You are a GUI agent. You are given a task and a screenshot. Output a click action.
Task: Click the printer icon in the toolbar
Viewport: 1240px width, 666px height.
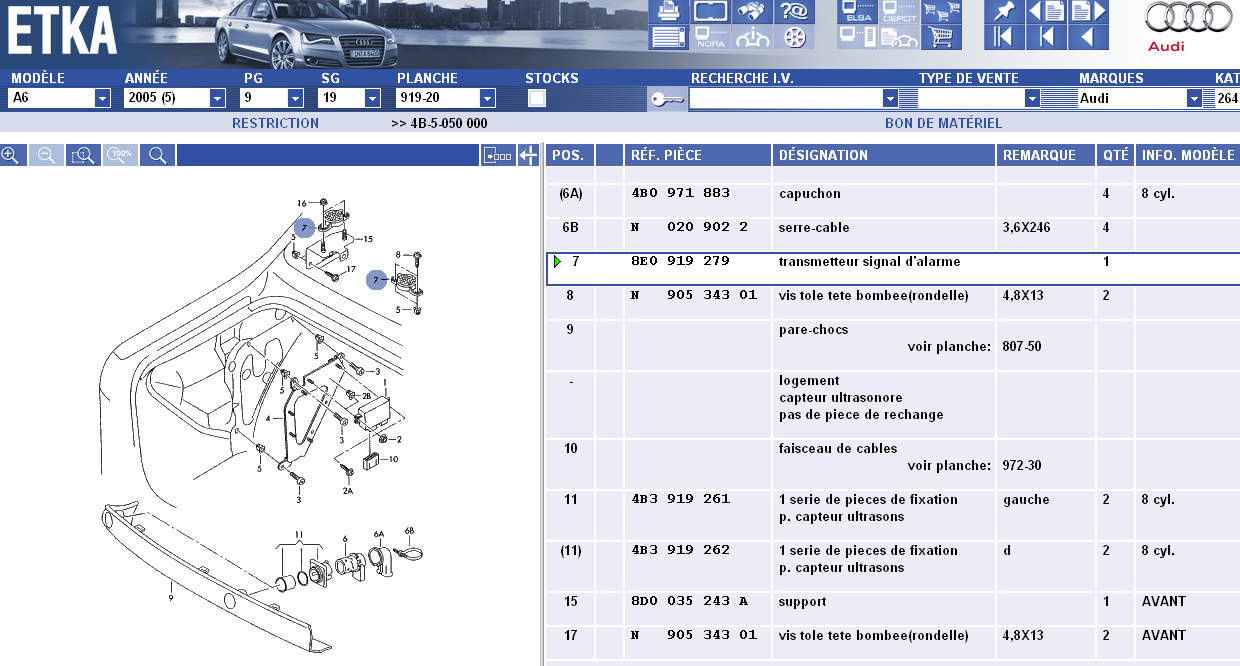[667, 12]
